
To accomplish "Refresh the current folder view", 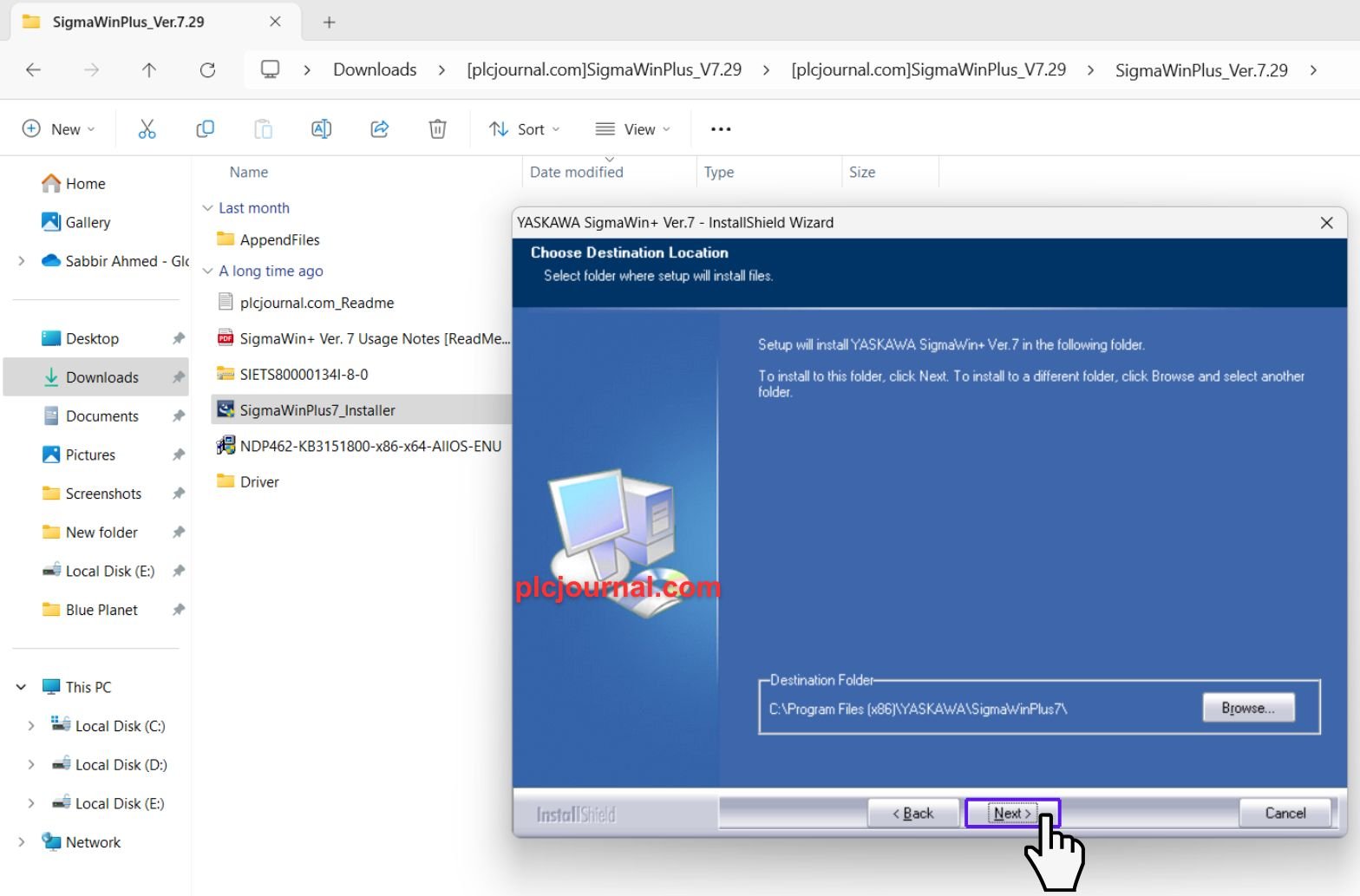I will point(207,70).
